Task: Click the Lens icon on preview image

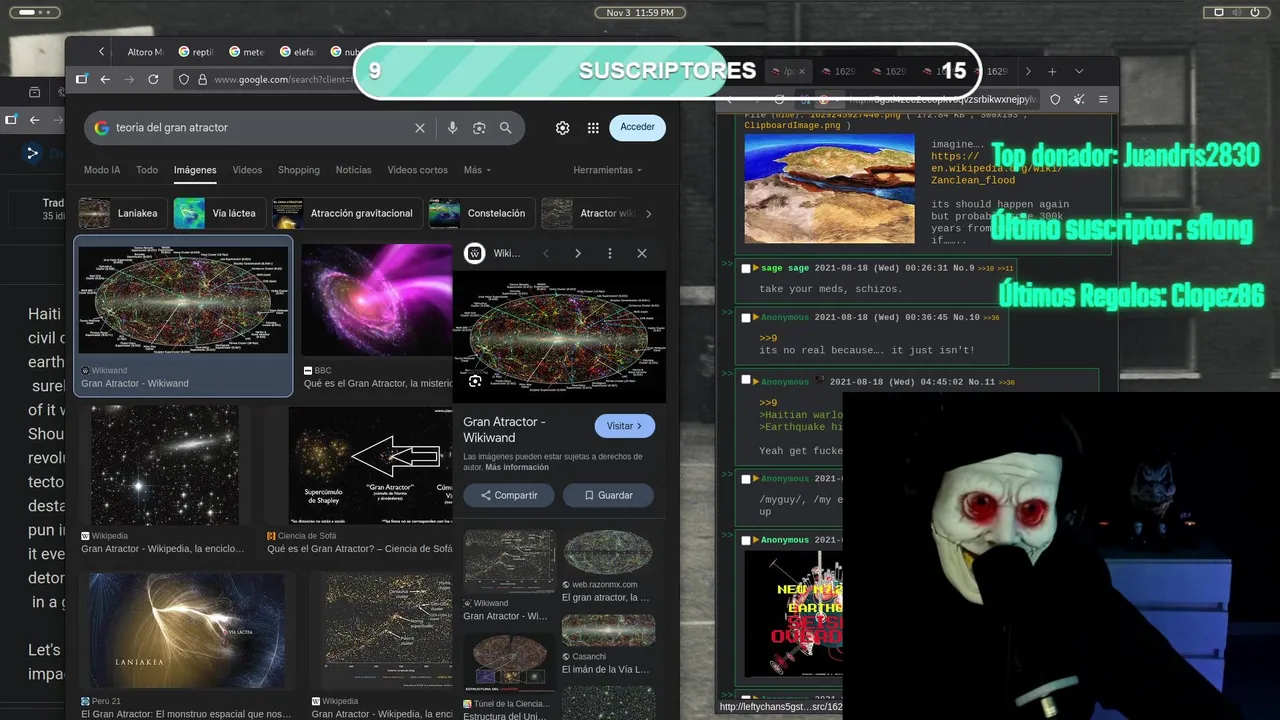Action: (x=475, y=381)
